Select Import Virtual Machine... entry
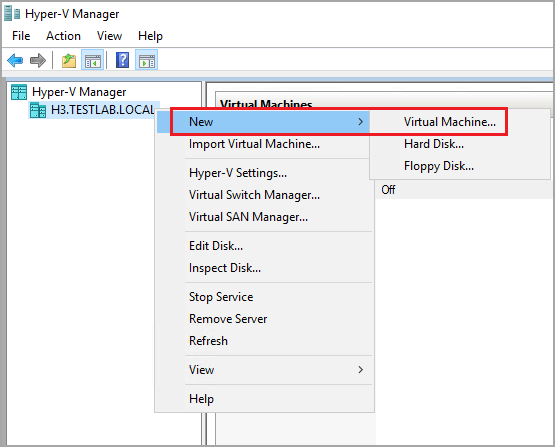Image resolution: width=555 pixels, height=447 pixels. [254, 144]
